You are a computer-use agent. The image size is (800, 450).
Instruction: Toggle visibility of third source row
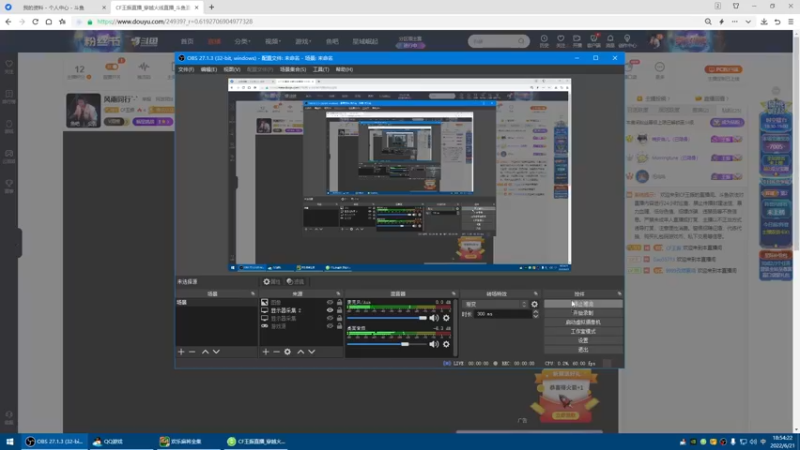coord(330,318)
